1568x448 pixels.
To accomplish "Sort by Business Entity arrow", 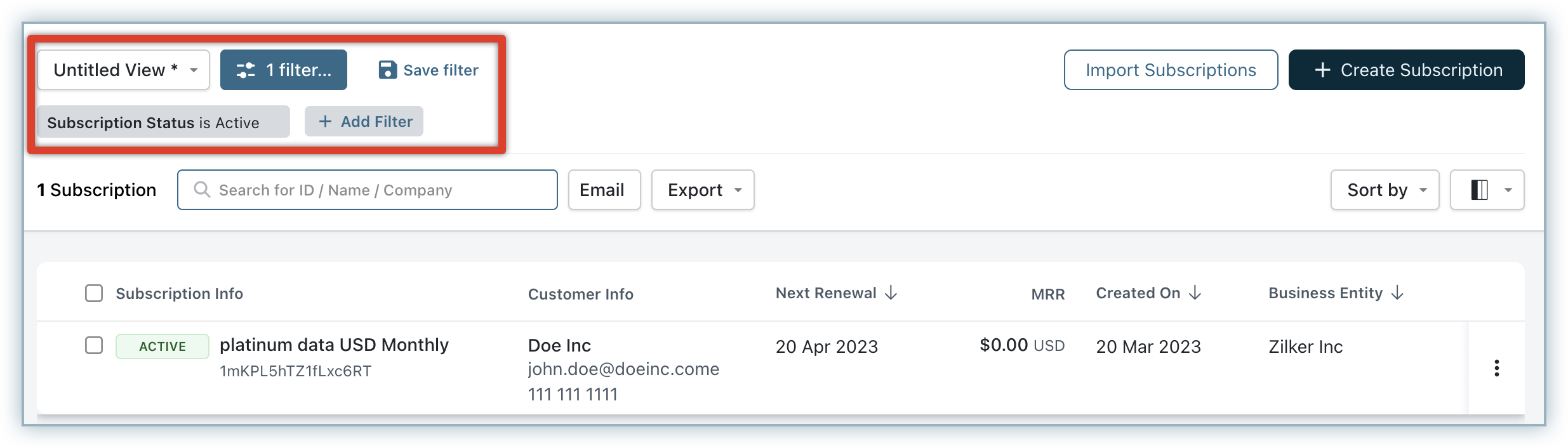I will (1397, 293).
